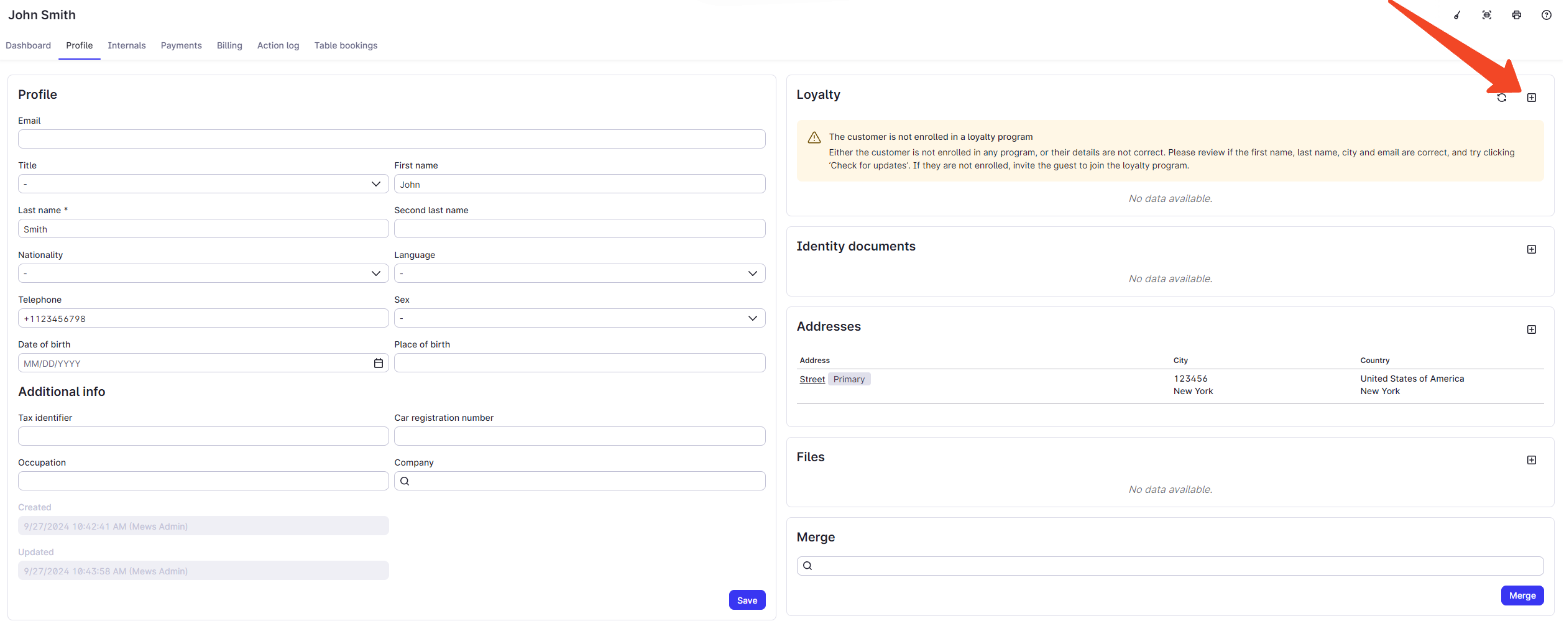Viewport: 1563px width, 639px height.
Task: Click the printer icon in the header
Action: point(1516,15)
